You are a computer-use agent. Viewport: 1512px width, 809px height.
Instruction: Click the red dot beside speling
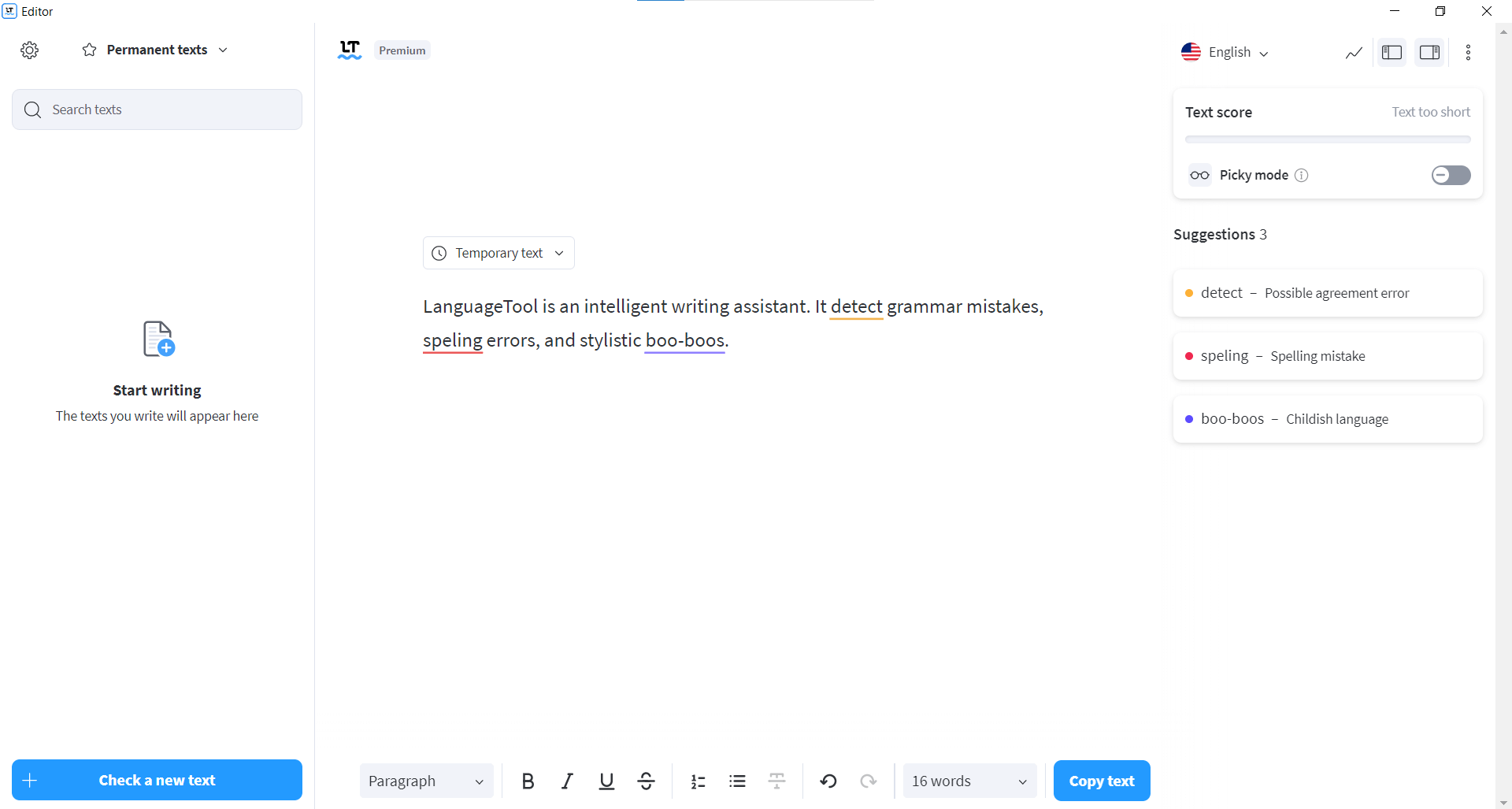1189,356
